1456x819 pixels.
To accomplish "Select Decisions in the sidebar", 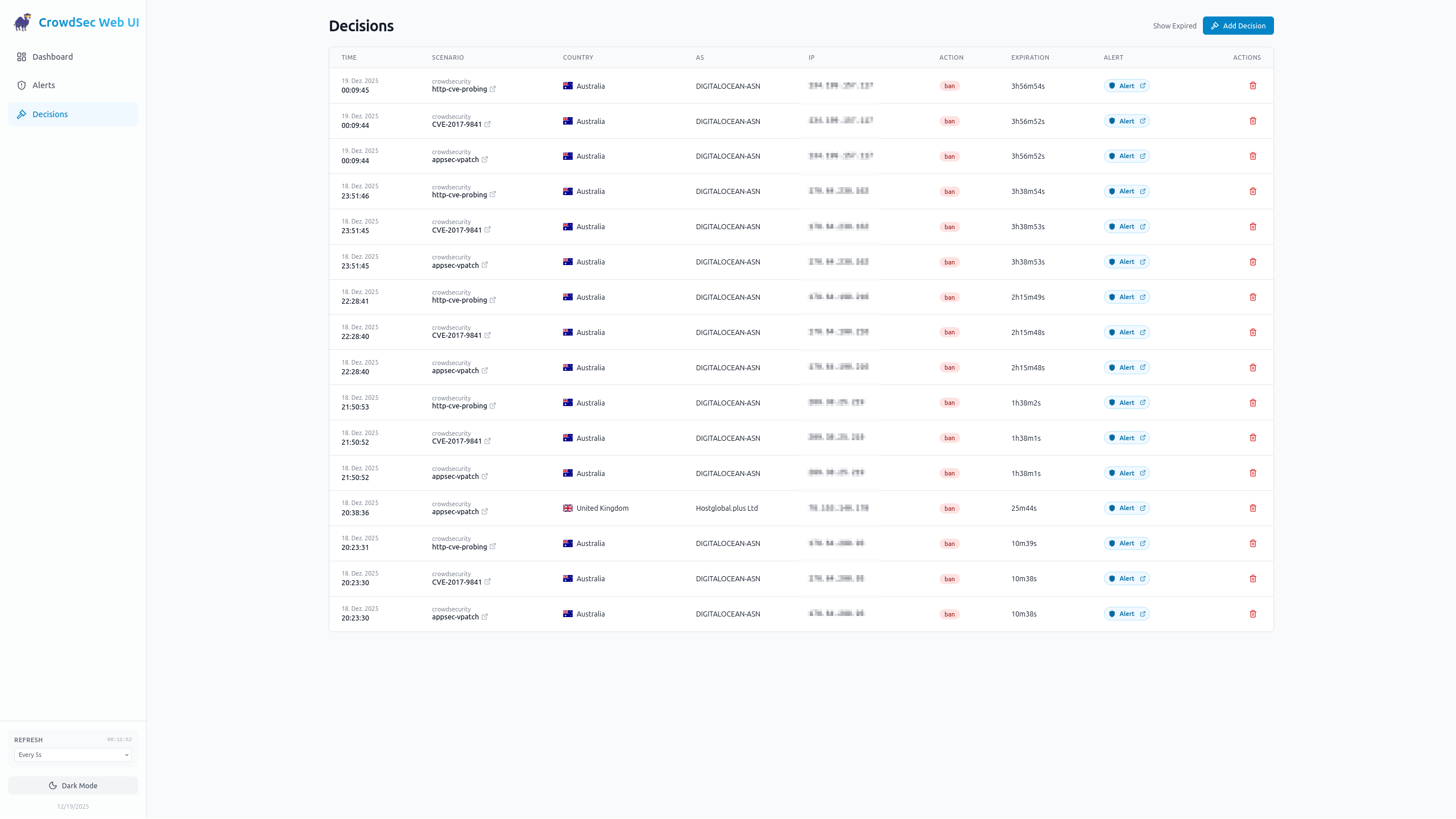I will point(50,114).
